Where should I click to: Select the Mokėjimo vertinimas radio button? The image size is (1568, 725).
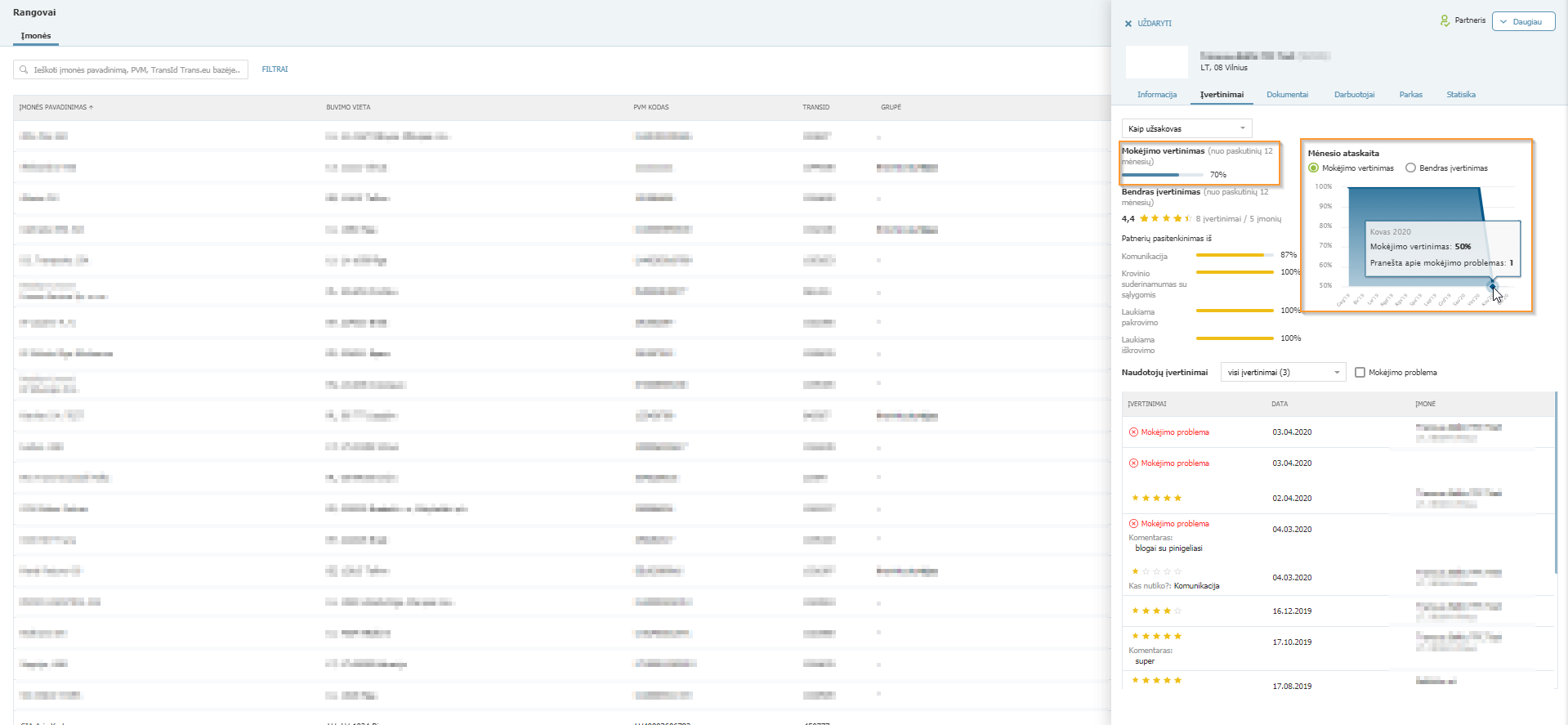[1314, 168]
